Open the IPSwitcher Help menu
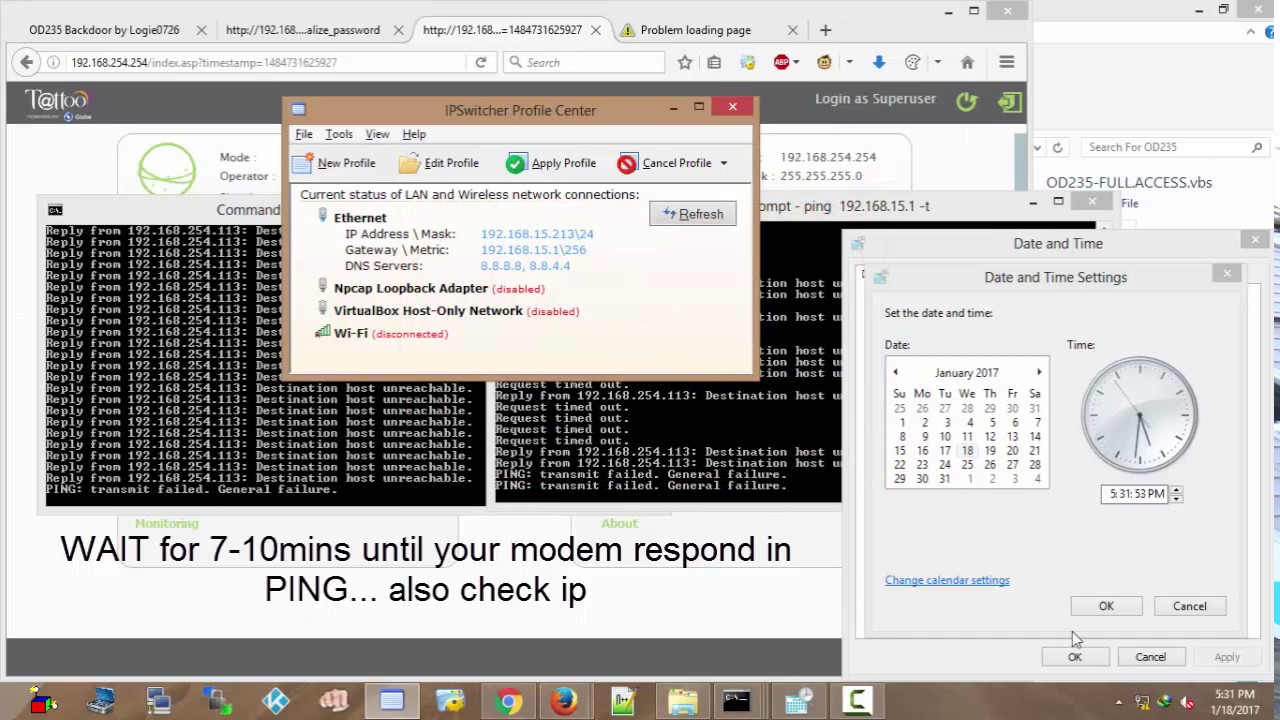 point(414,134)
